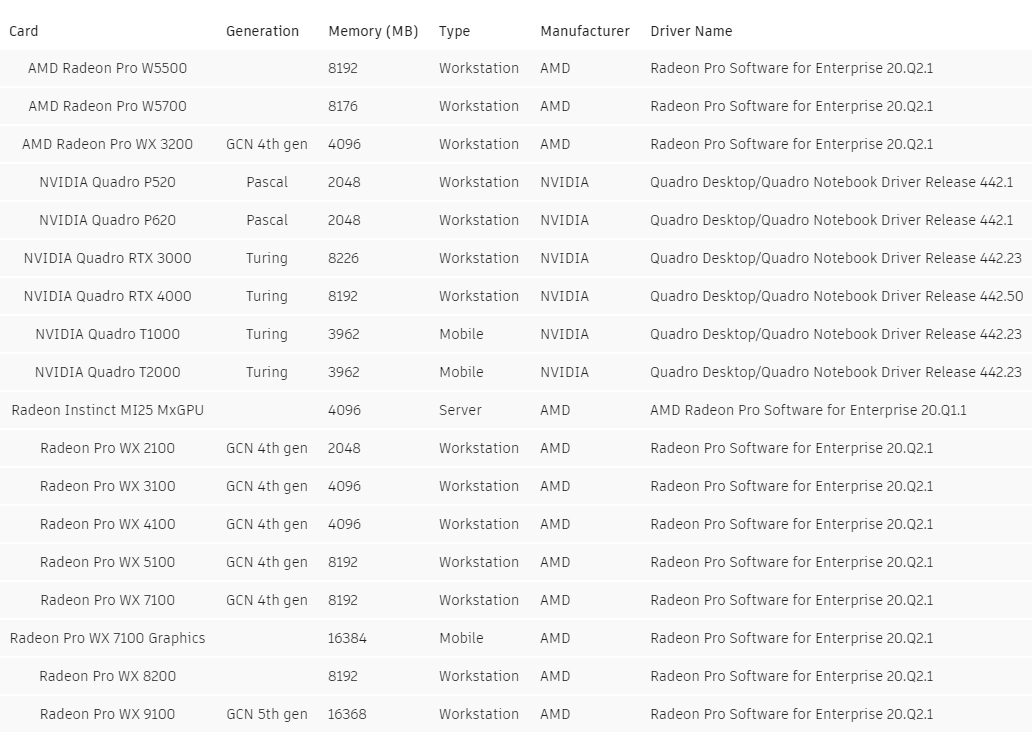Screen dimensions: 1032x736
Task: Select the Radeon Pro WX 2100 card name
Action: 107,448
